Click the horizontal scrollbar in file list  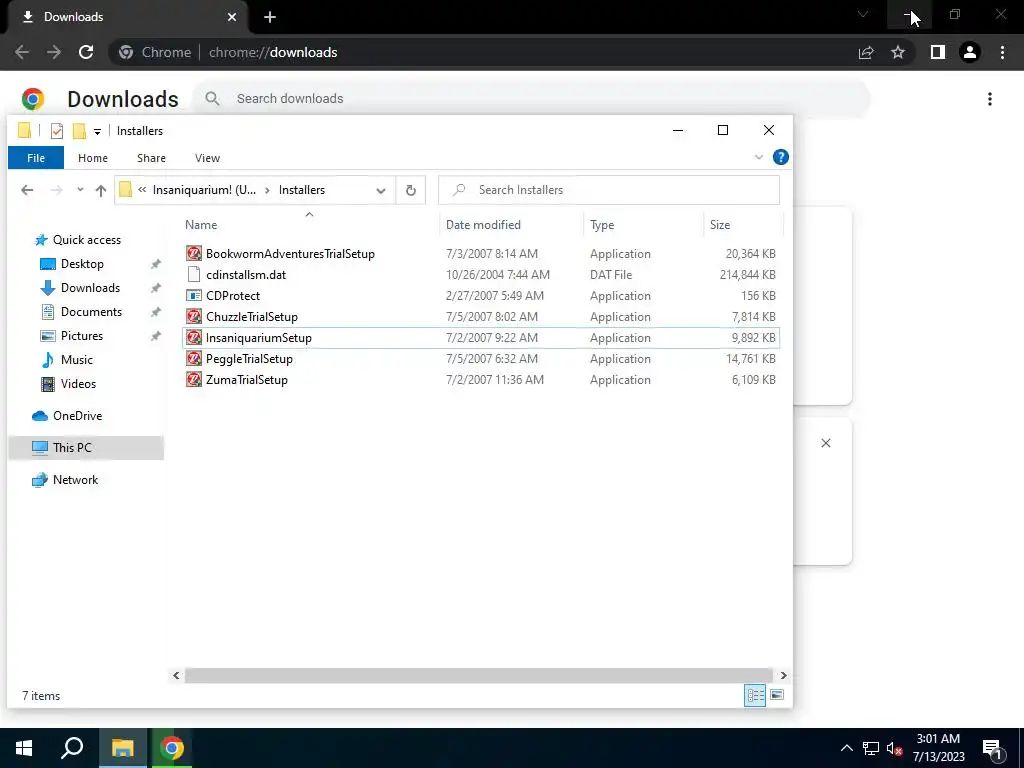point(479,675)
